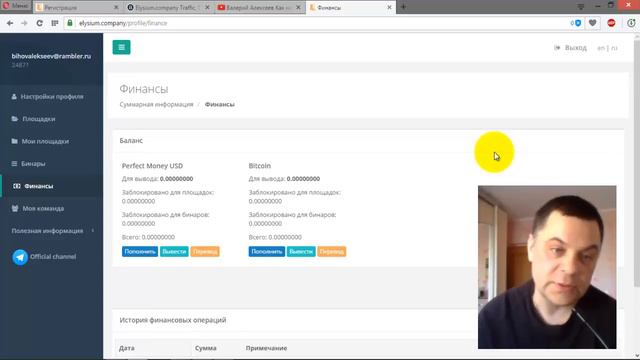Click Дата column header

(127, 348)
